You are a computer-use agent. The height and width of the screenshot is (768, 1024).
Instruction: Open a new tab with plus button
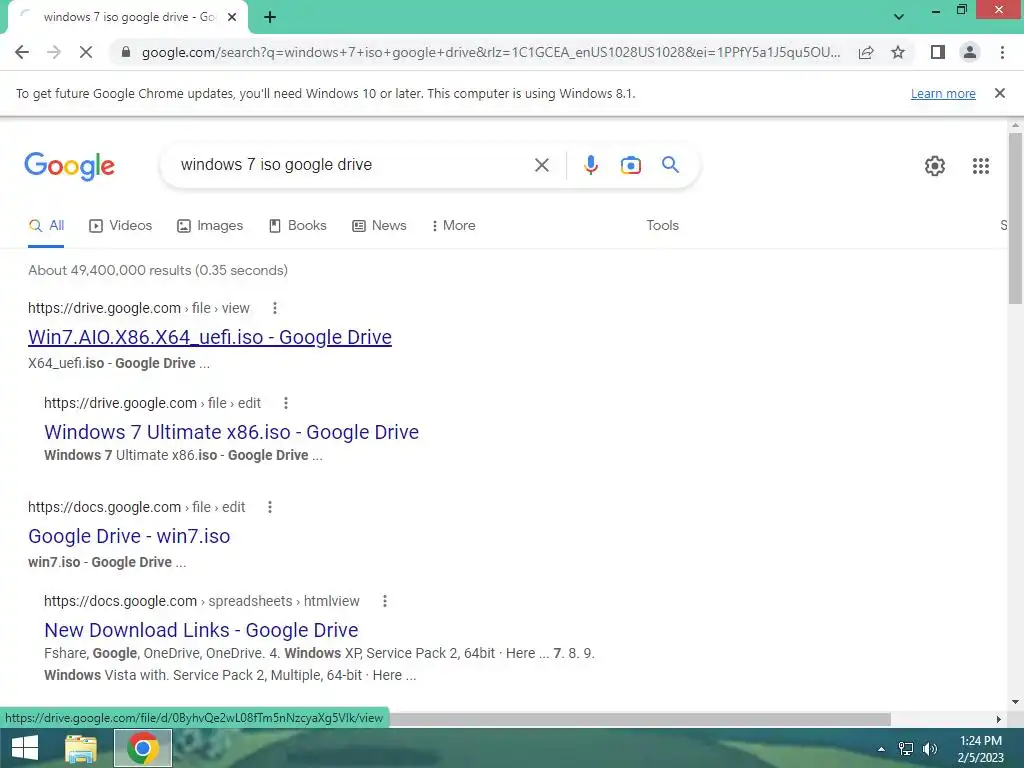pyautogui.click(x=270, y=17)
